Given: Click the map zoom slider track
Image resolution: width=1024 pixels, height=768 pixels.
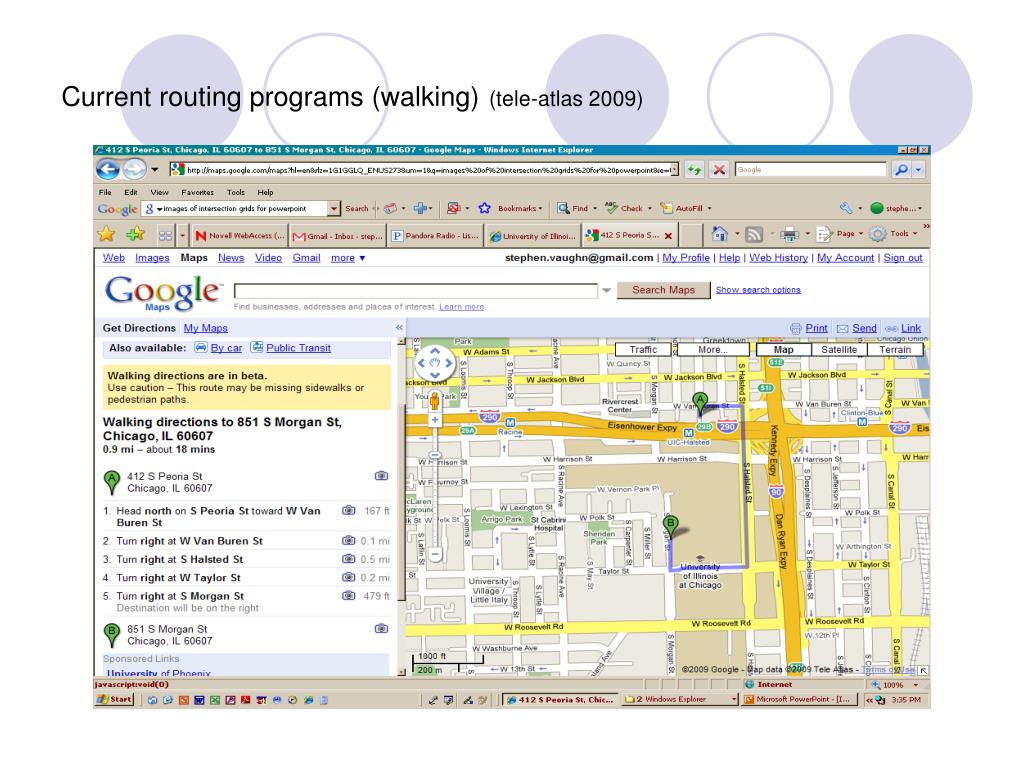Looking at the screenshot, I should point(435,486).
